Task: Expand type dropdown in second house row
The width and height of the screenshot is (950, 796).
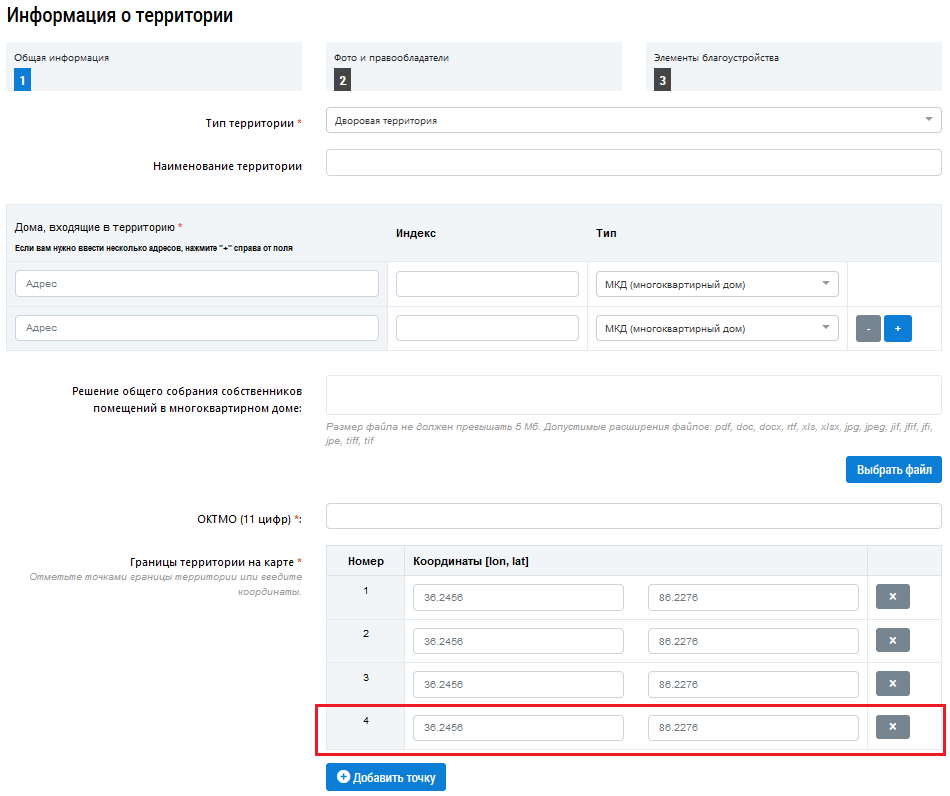Action: pos(716,328)
